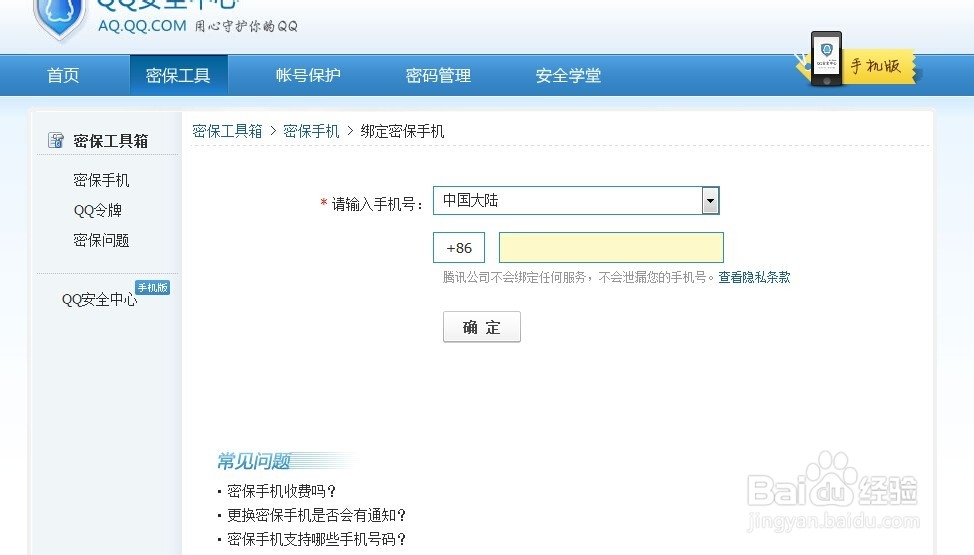Select the 密保工具 nav tab
The image size is (974, 555).
178,75
